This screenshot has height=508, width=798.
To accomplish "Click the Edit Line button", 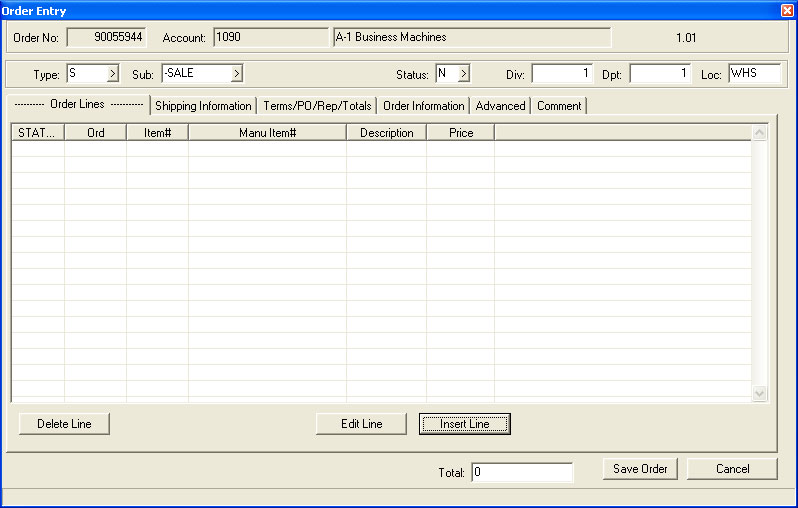I will 361,424.
